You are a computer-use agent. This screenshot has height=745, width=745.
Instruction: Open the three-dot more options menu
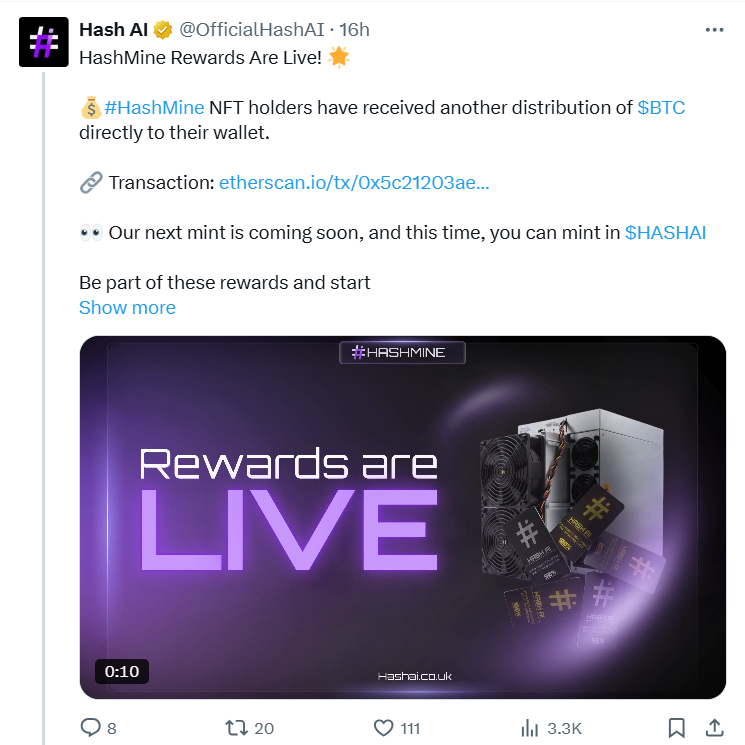pos(714,30)
